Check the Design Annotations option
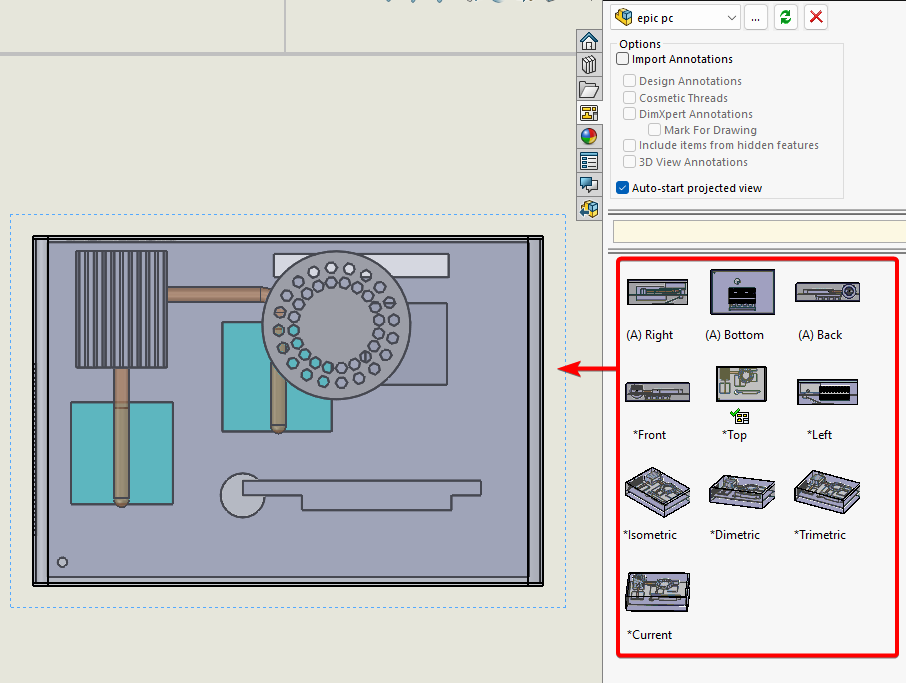The width and height of the screenshot is (906, 683). pyautogui.click(x=629, y=80)
